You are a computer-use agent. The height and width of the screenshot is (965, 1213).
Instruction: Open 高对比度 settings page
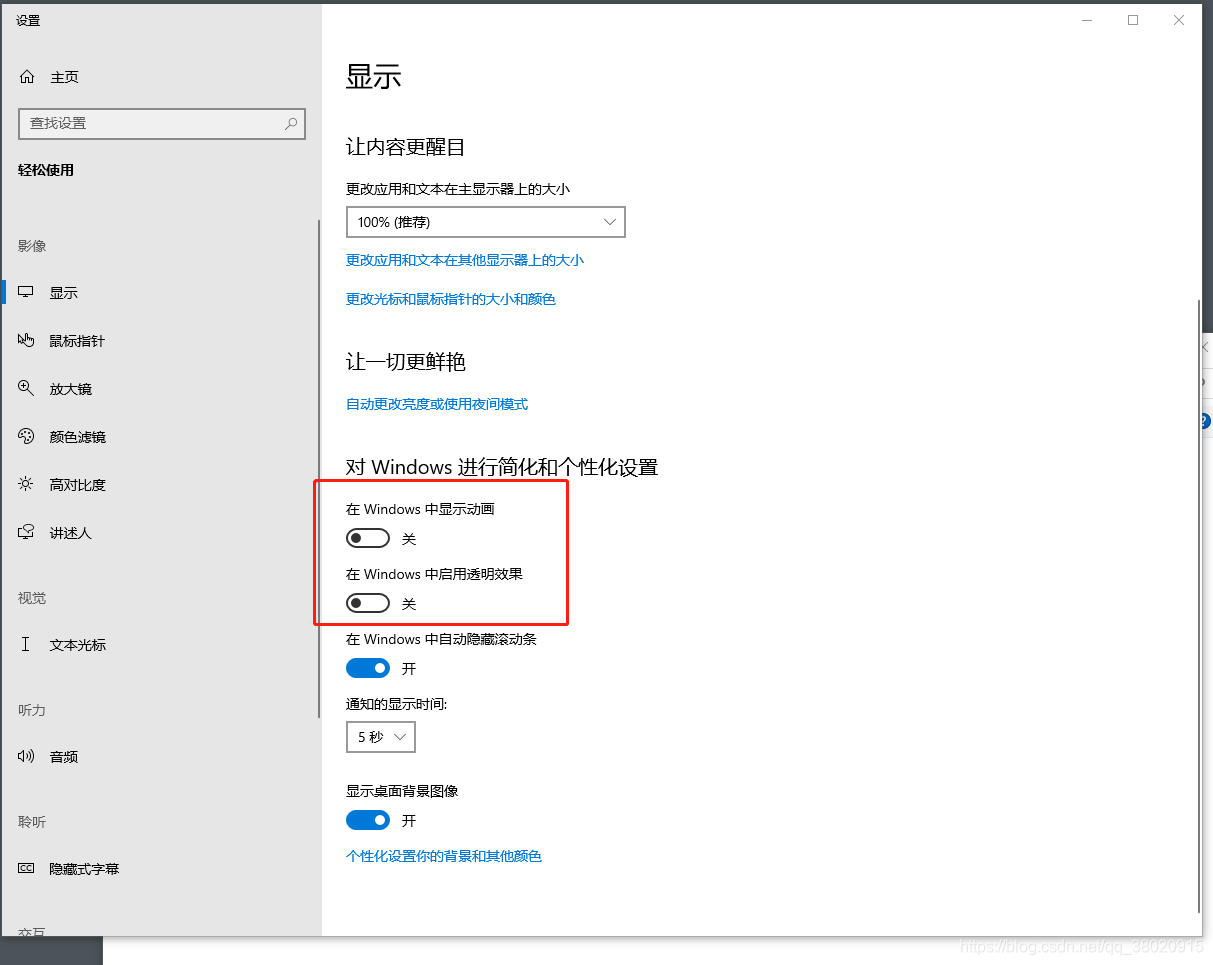(78, 485)
